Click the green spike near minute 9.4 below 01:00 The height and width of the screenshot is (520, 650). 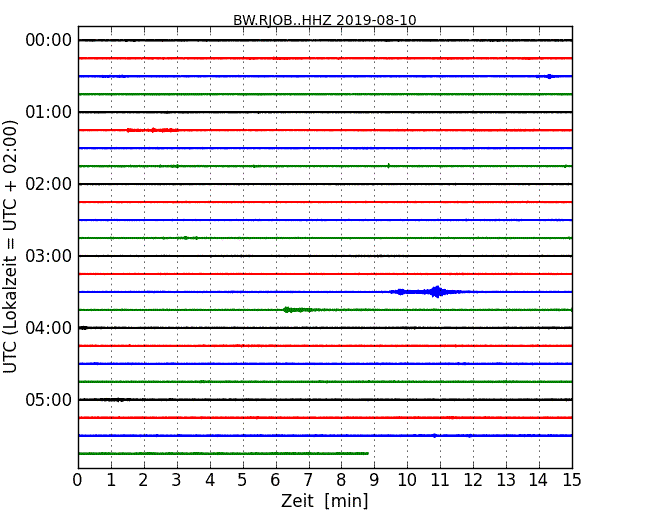[x=388, y=166]
